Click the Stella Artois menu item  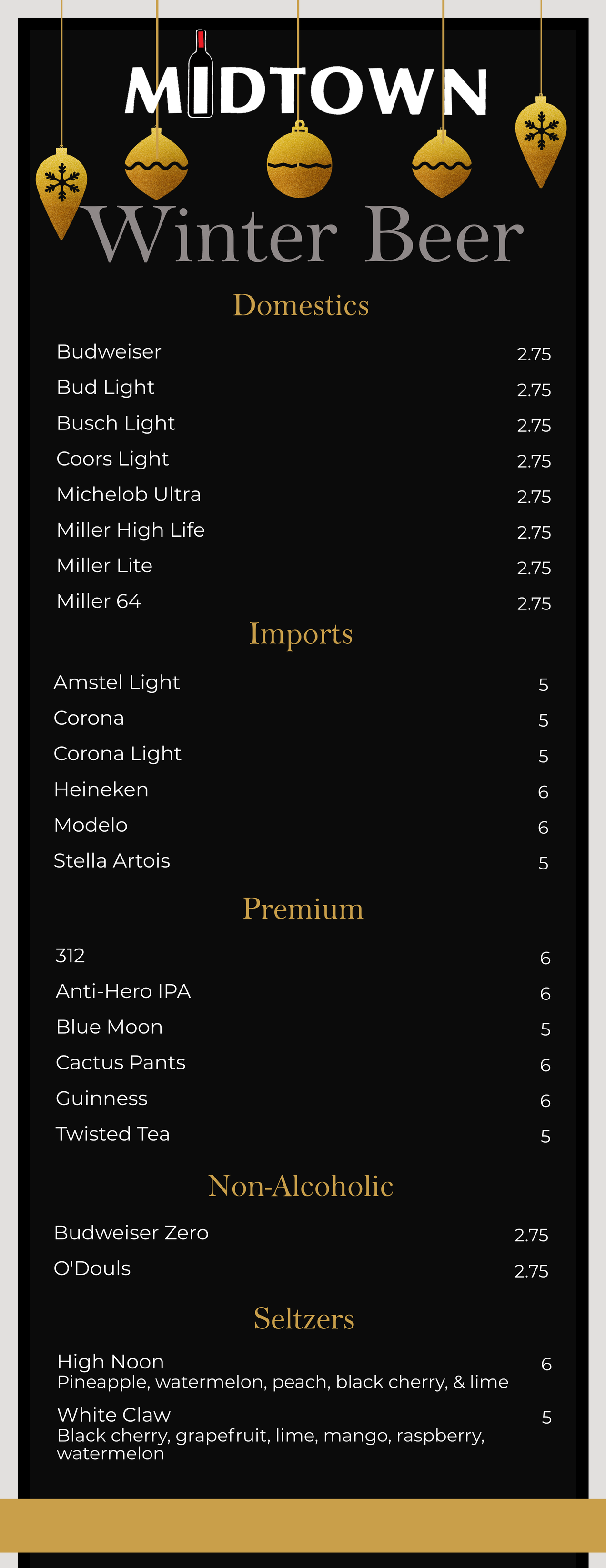pyautogui.click(x=112, y=861)
